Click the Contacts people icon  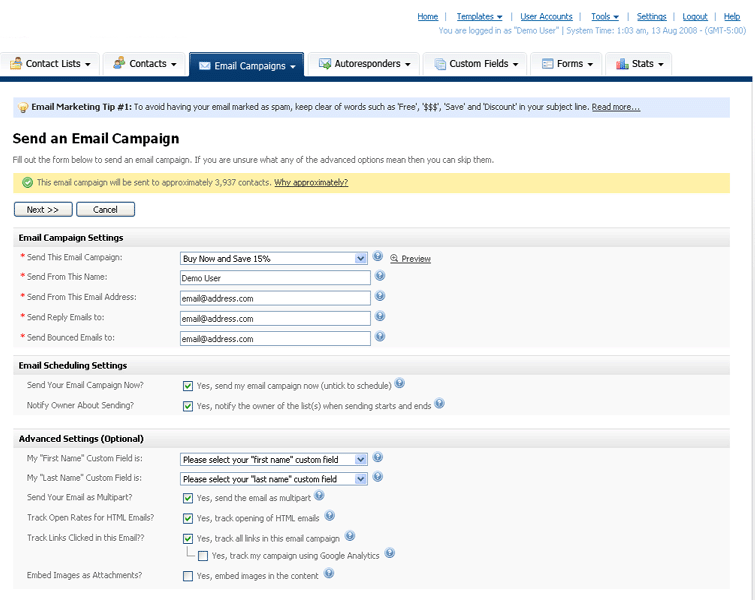click(x=119, y=63)
